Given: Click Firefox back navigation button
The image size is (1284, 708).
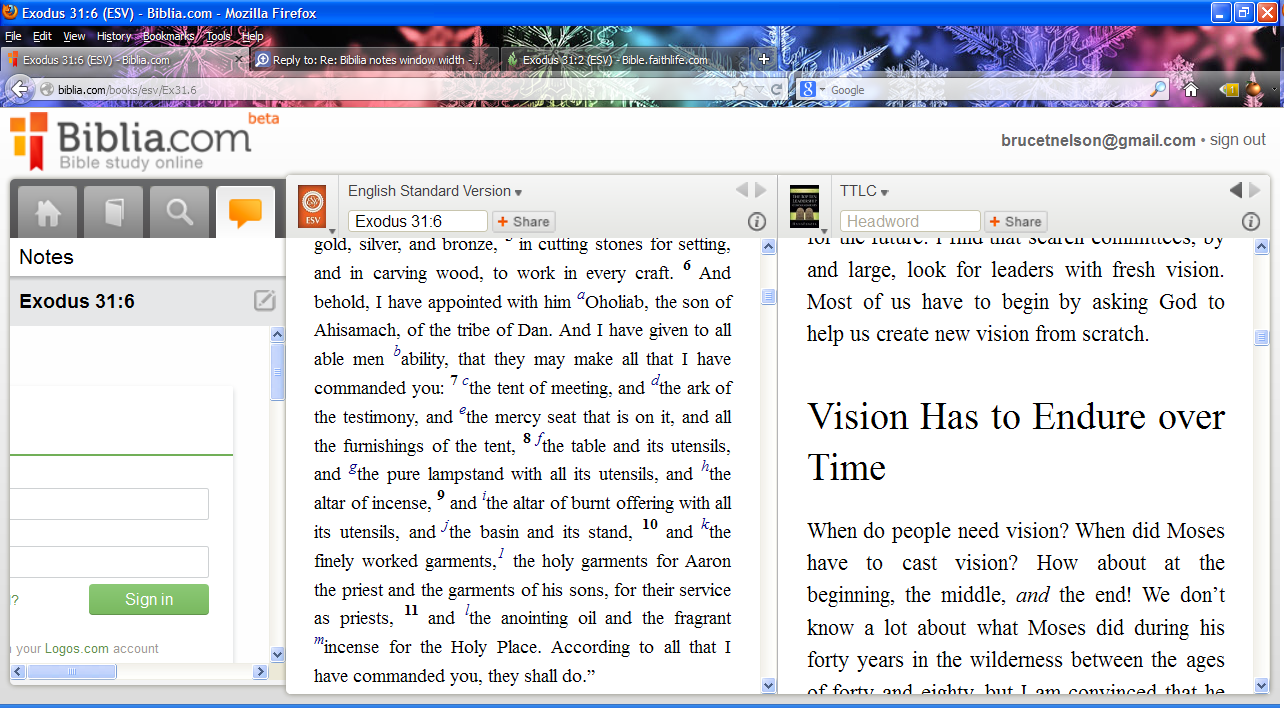Looking at the screenshot, I should point(20,89).
